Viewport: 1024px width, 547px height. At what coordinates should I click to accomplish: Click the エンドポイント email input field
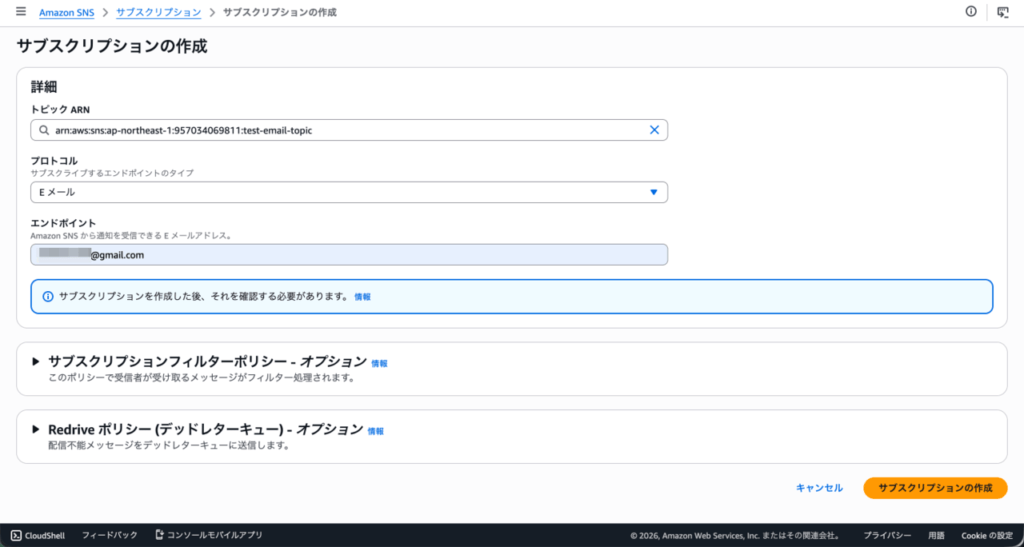click(349, 255)
